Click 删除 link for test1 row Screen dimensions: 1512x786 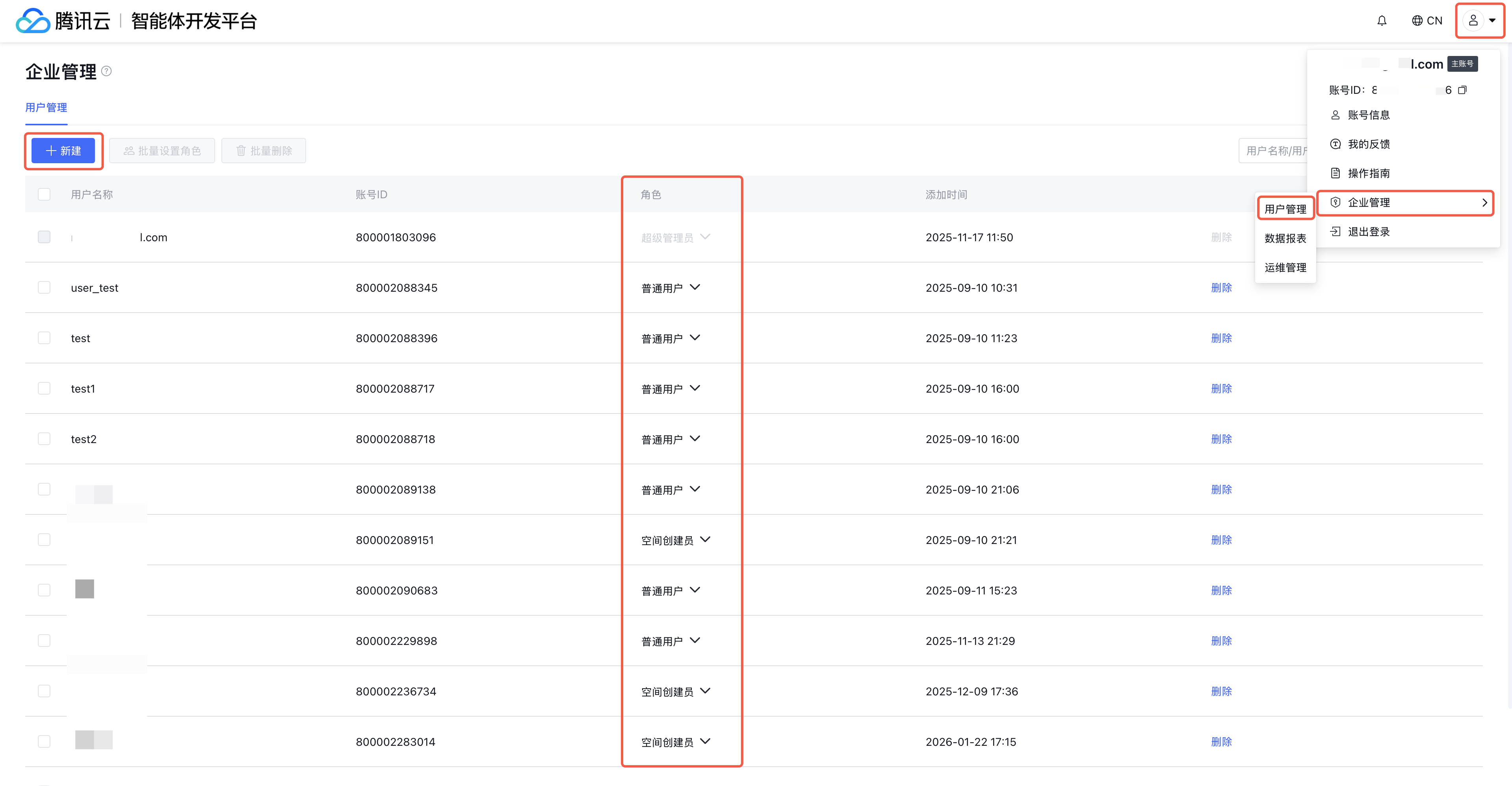(1221, 389)
